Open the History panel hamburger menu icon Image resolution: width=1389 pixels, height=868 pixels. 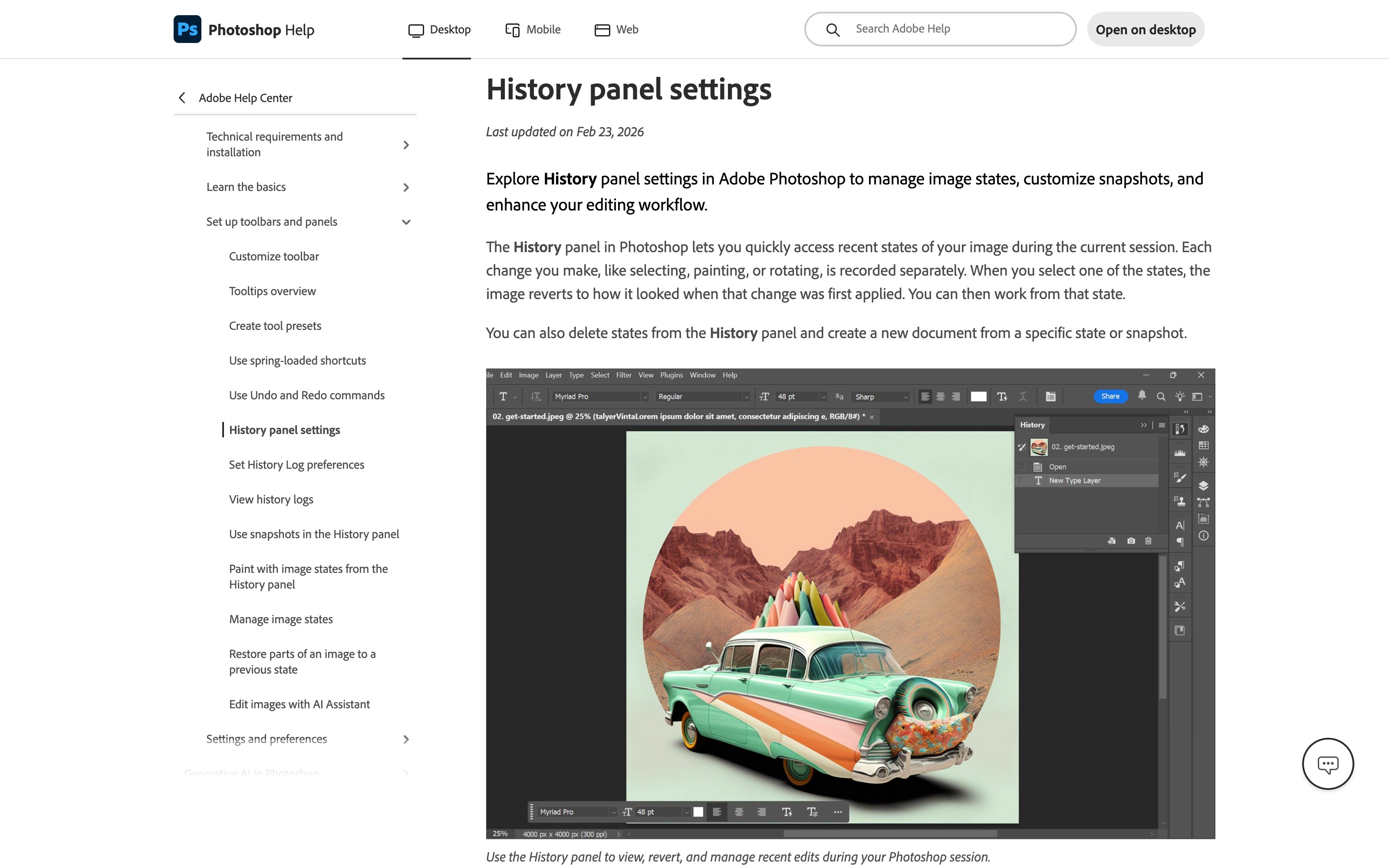tap(1162, 425)
